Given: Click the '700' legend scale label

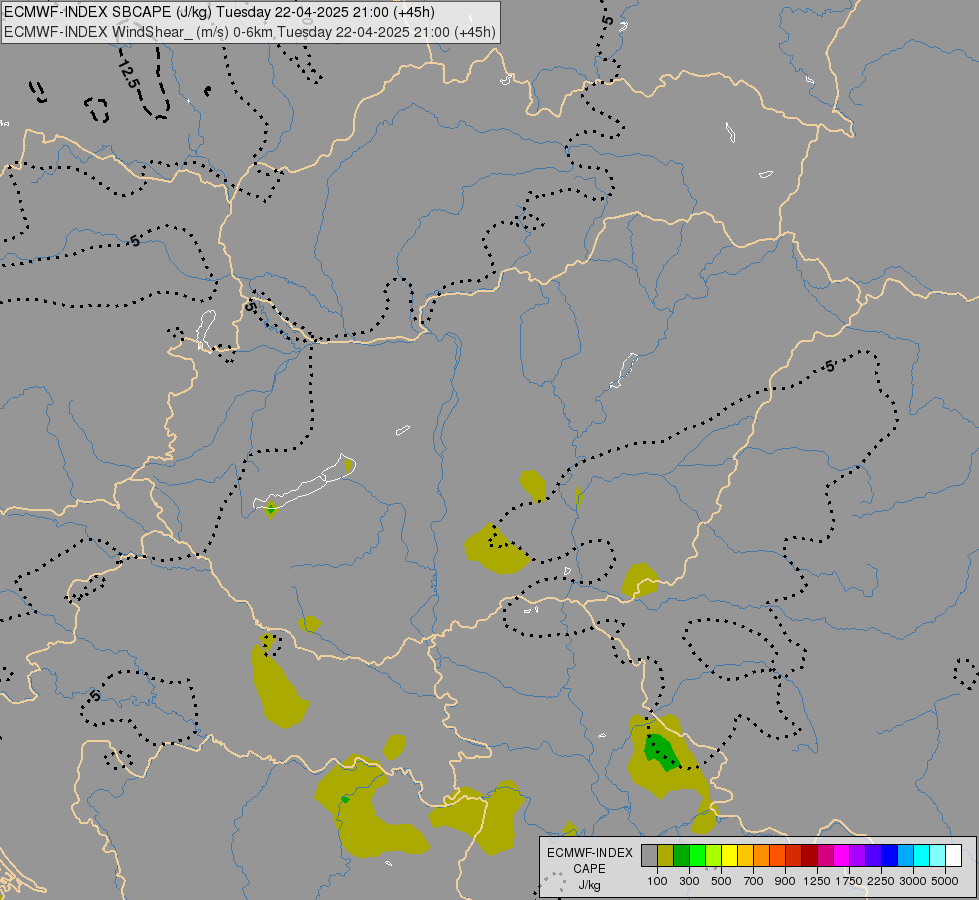Looking at the screenshot, I should (753, 881).
